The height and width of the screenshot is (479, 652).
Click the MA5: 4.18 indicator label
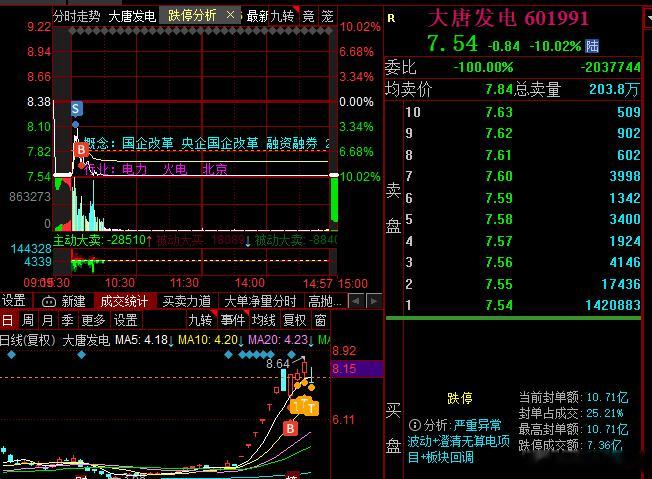(144, 340)
